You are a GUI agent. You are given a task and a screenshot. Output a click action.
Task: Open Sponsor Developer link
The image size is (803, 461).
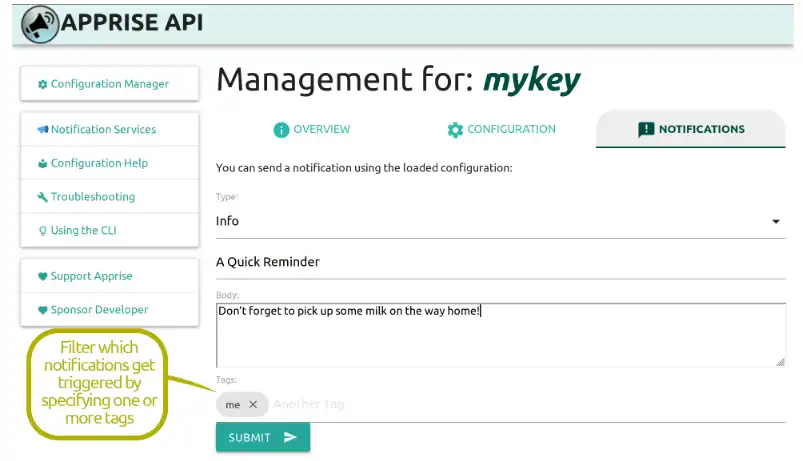click(110, 310)
